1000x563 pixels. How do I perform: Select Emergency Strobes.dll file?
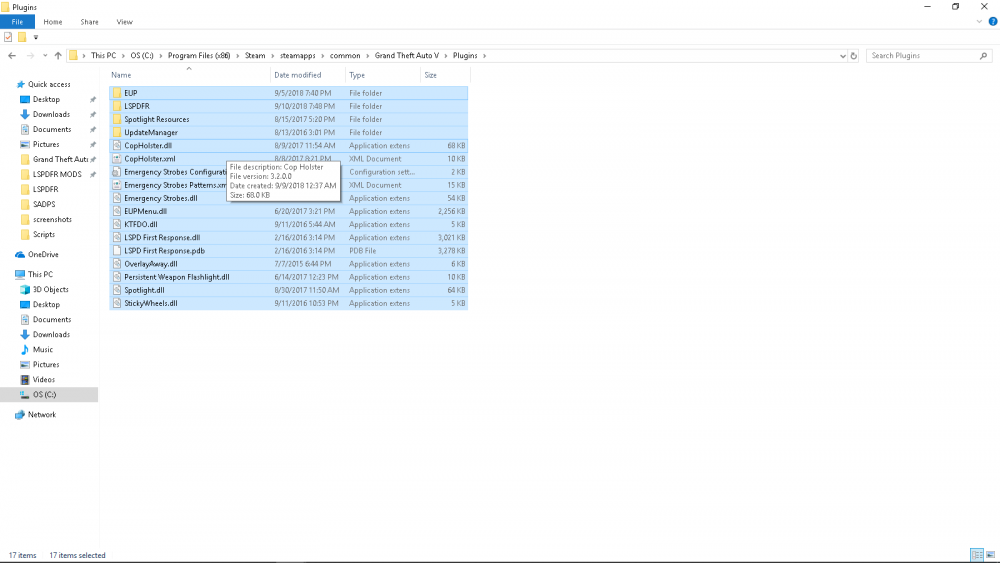click(288, 198)
